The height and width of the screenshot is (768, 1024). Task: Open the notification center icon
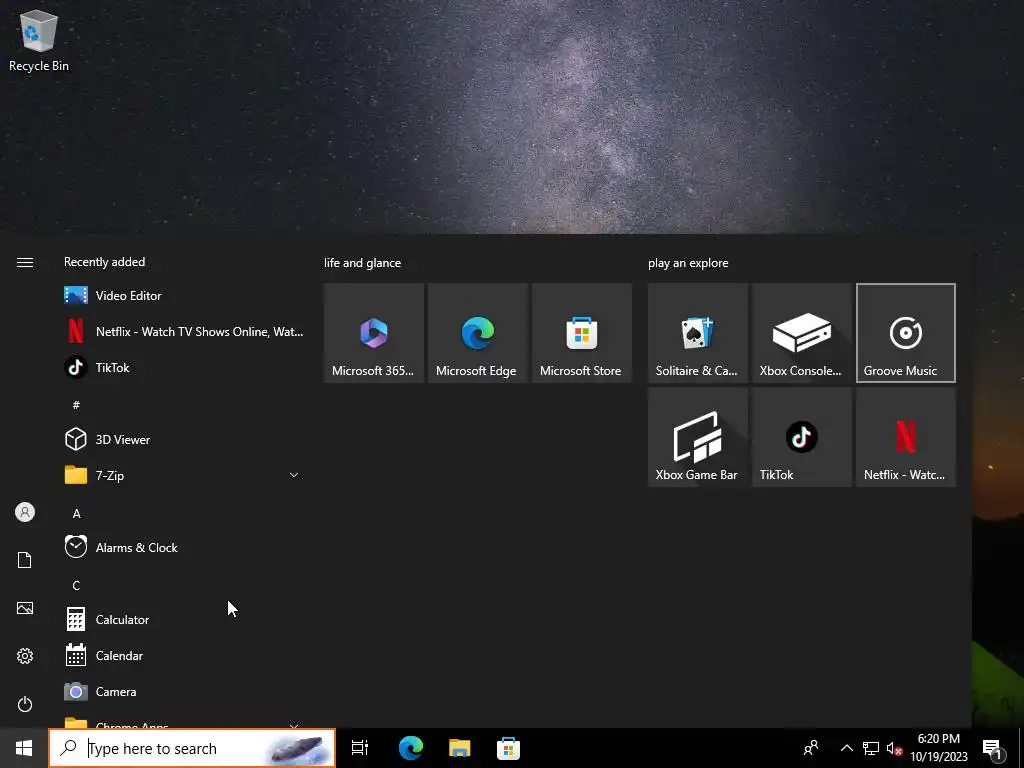(993, 748)
